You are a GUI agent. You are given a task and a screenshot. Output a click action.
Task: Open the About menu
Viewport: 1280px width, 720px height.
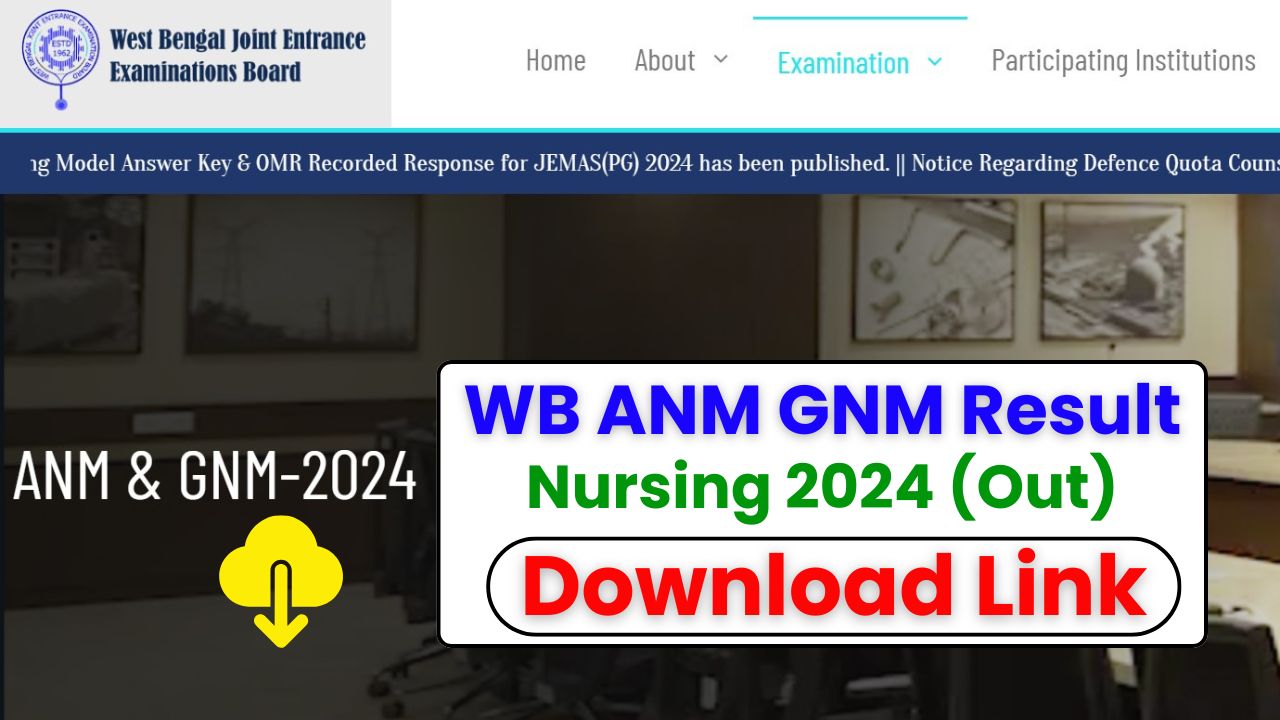tap(665, 61)
